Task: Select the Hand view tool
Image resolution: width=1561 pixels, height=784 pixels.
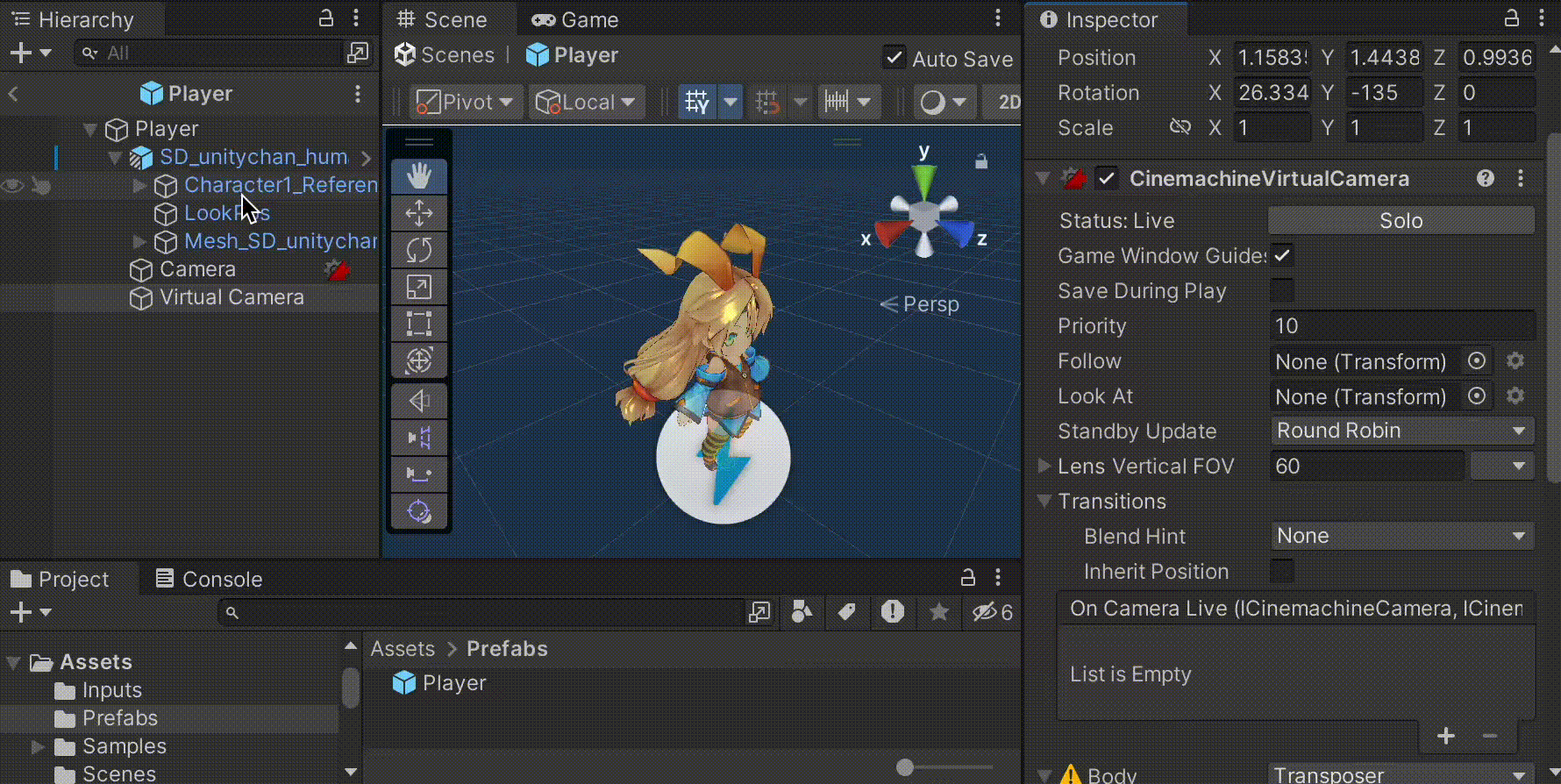Action: (x=419, y=176)
